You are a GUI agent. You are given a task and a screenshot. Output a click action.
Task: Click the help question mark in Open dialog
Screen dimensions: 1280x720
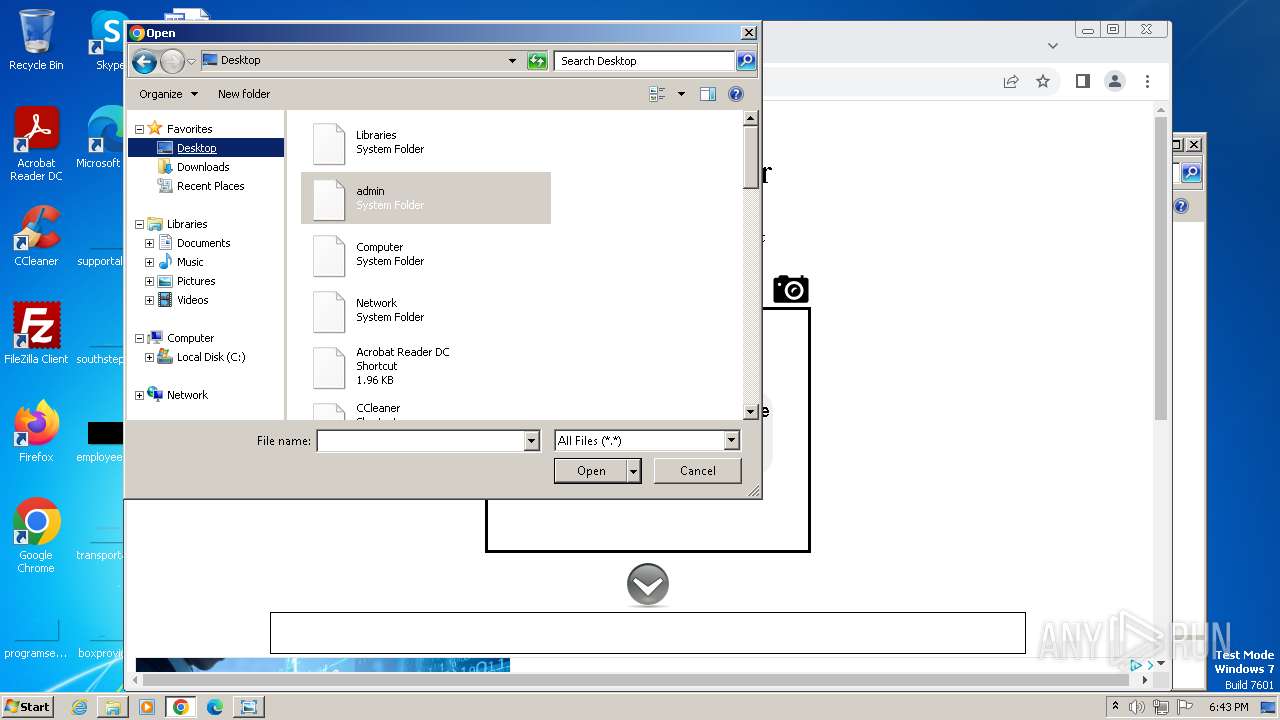(736, 94)
